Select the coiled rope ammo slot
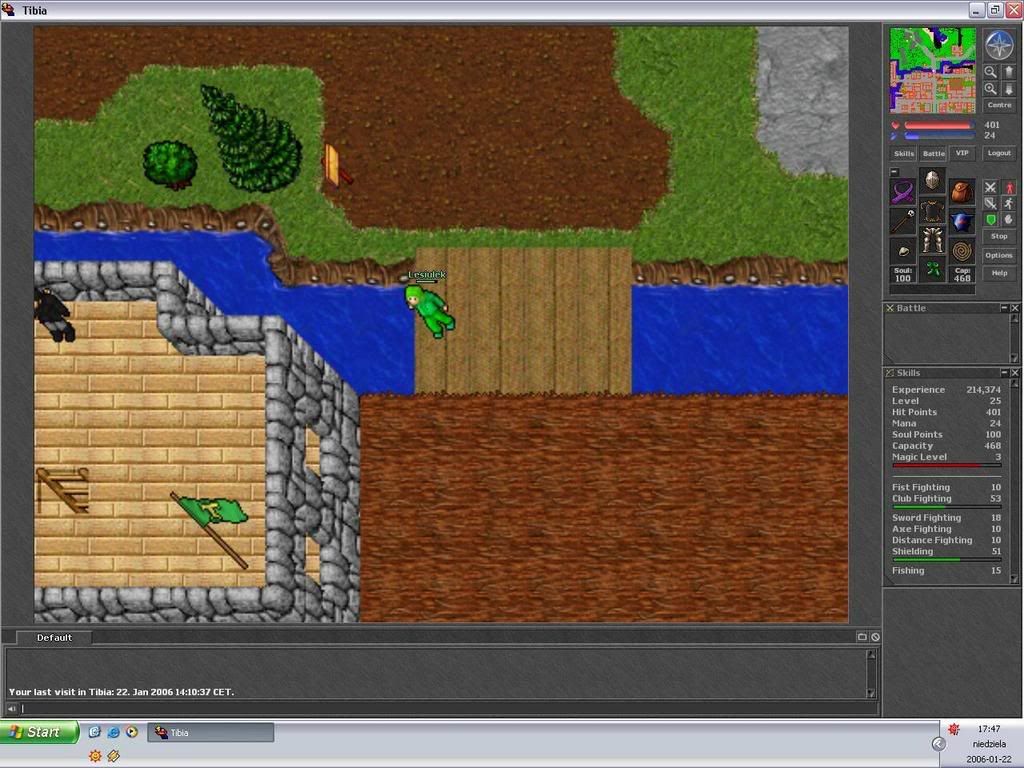 coord(962,251)
